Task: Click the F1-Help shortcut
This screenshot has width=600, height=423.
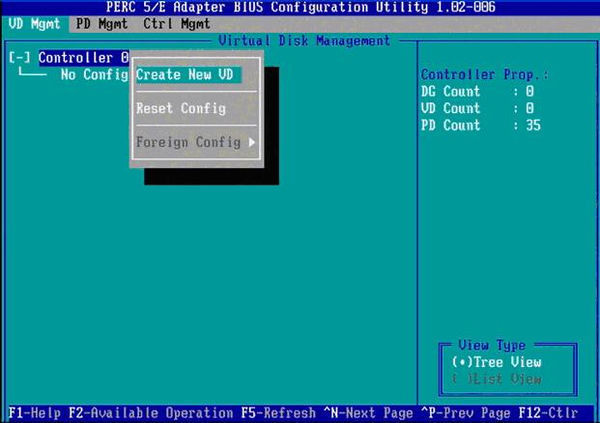Action: click(x=34, y=413)
